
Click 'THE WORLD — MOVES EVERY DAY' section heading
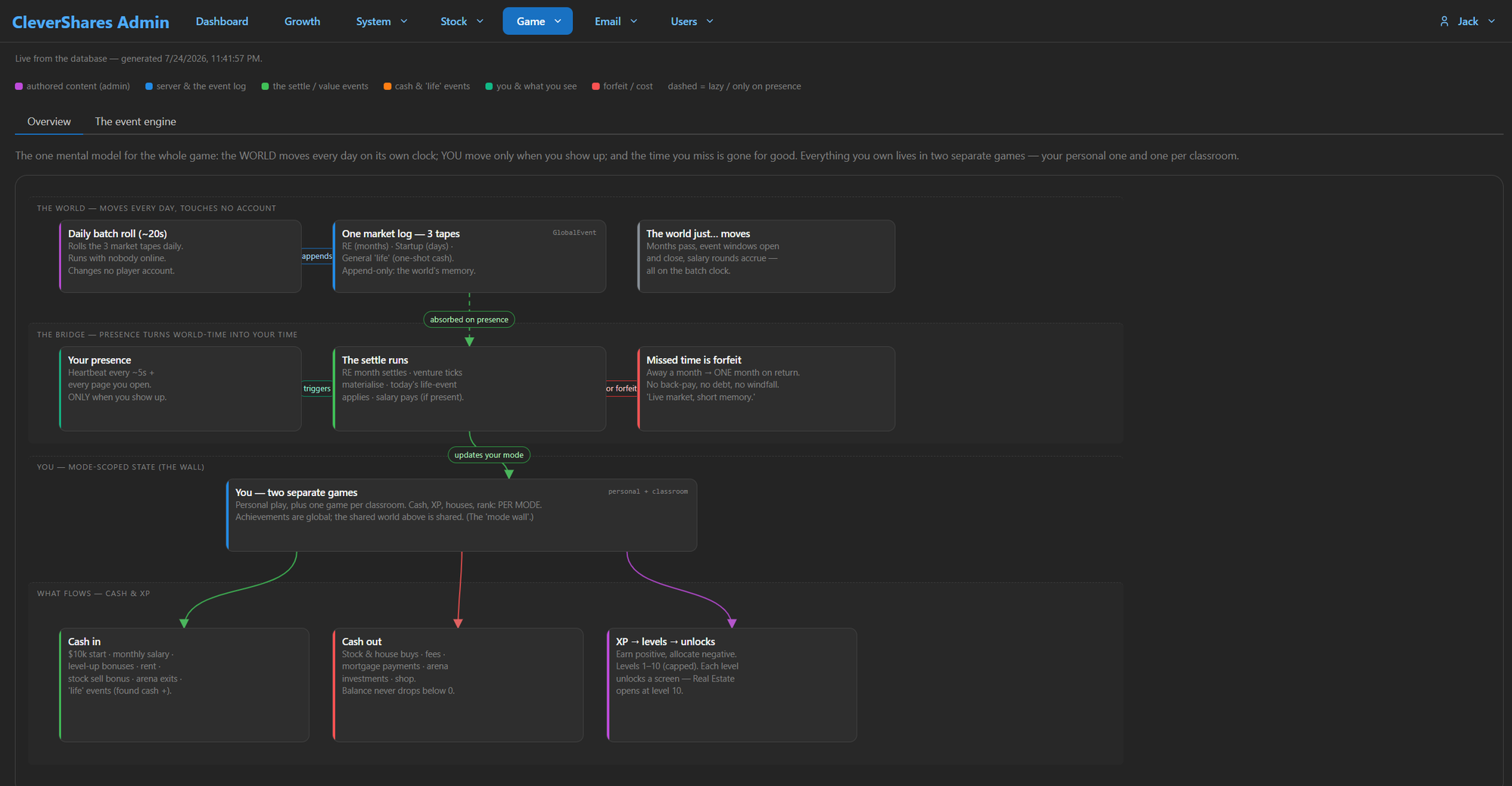pos(157,208)
